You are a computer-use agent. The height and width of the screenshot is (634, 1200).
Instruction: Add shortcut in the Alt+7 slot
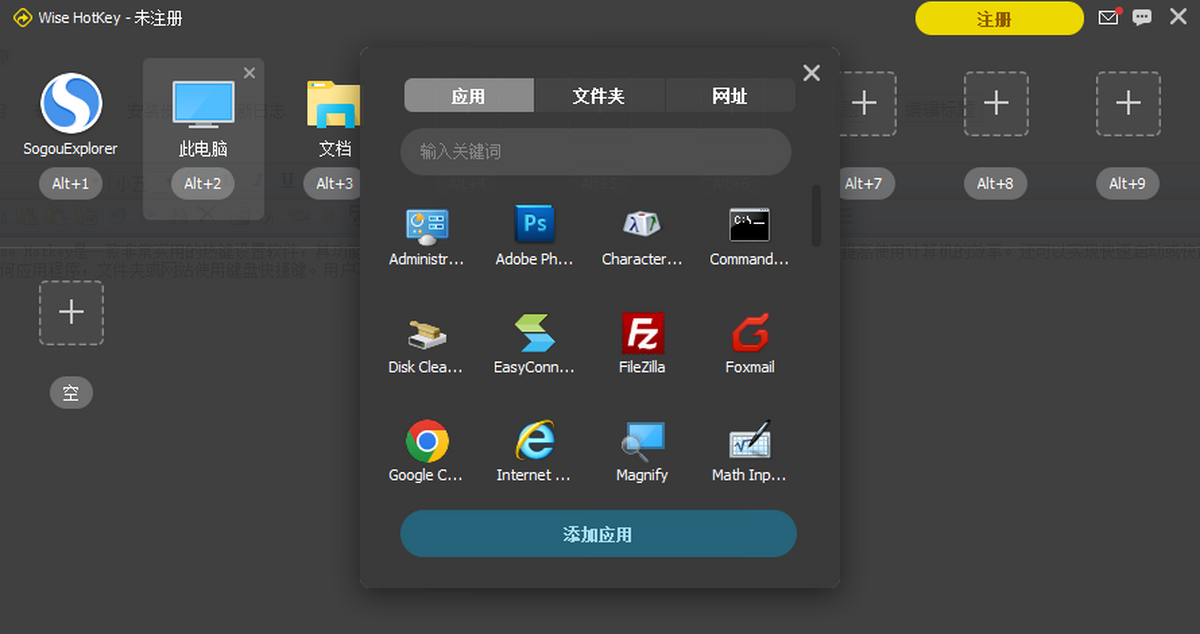click(864, 103)
